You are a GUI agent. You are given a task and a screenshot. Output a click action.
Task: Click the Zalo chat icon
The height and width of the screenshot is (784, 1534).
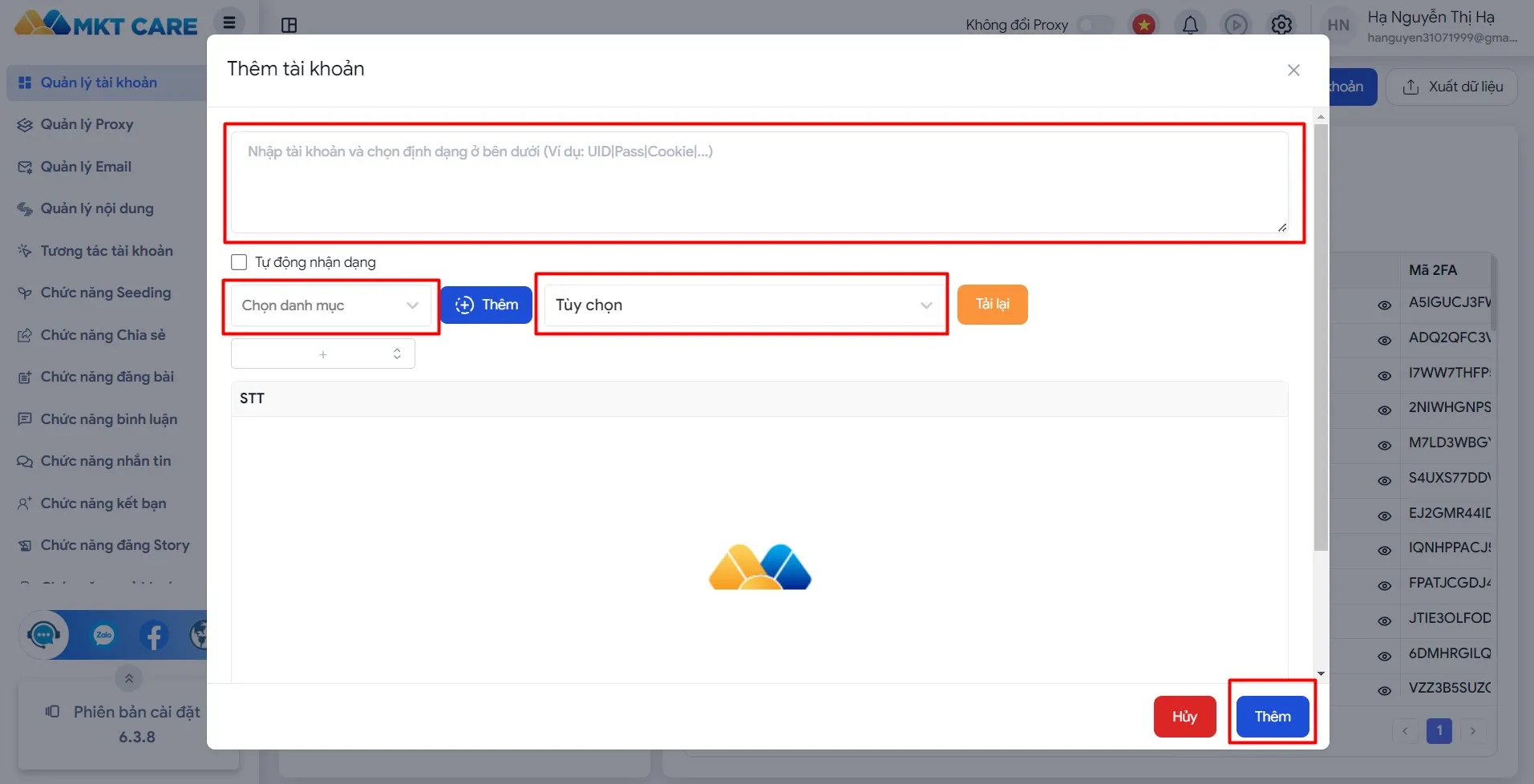click(x=104, y=635)
